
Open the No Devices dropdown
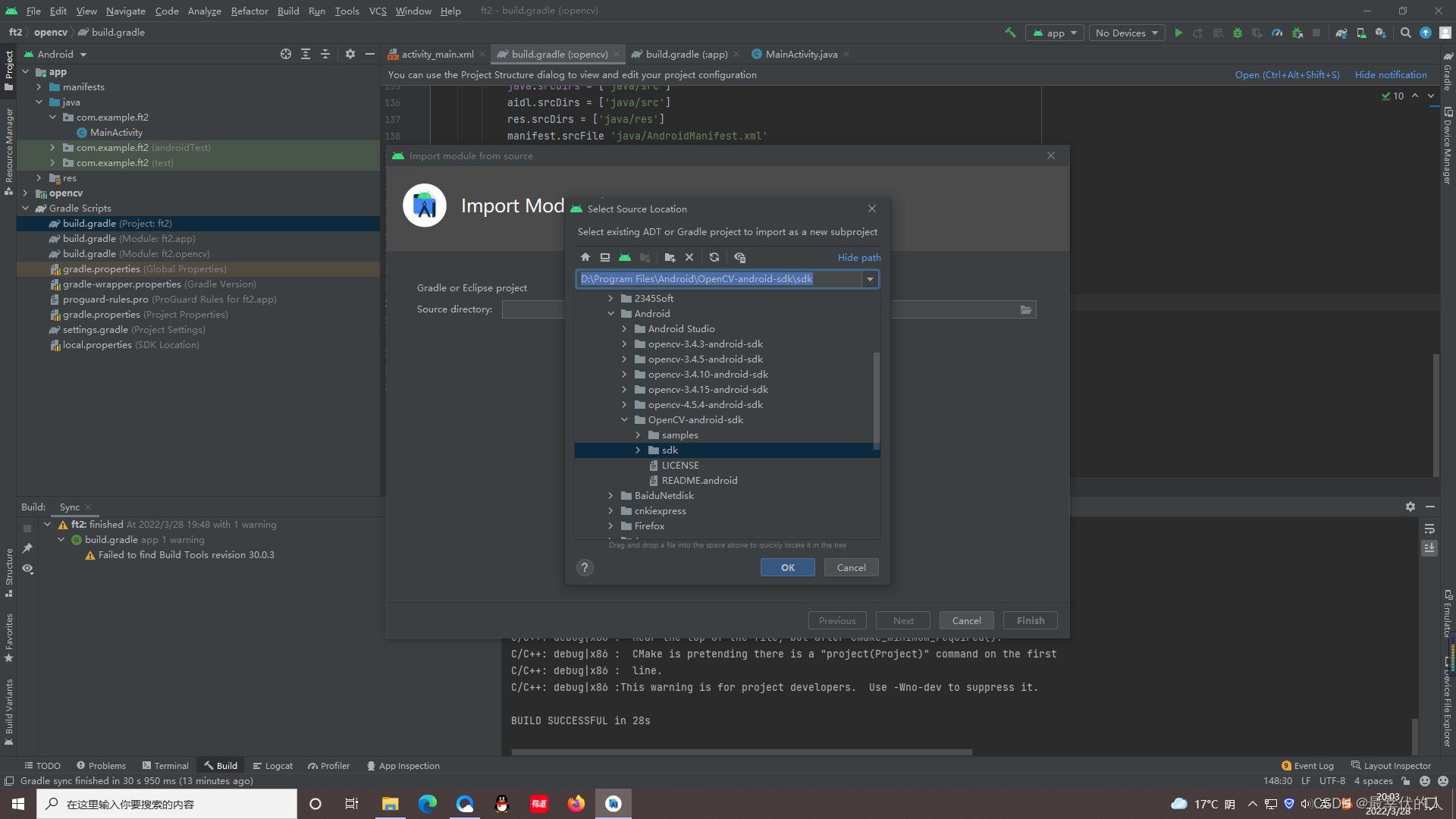point(1127,33)
